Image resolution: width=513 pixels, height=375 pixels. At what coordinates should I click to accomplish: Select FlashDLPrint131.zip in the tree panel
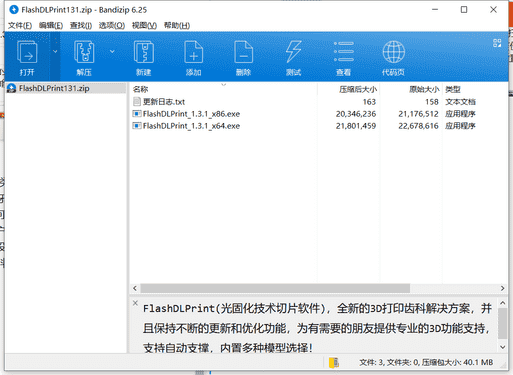pyautogui.click(x=66, y=88)
